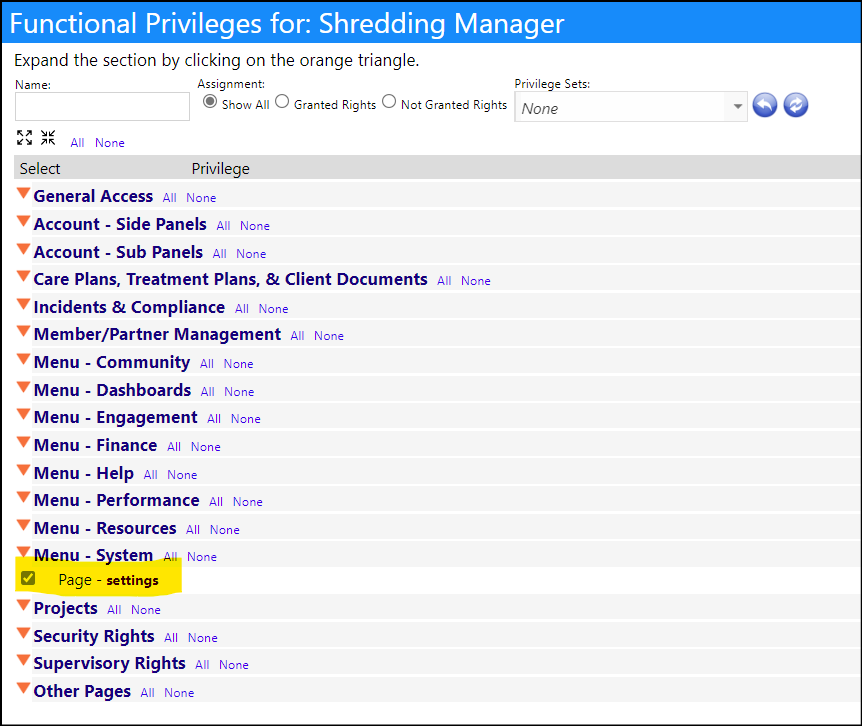Screen dimensions: 862x726
Task: Expand the Menu - Engagement triangle
Action: click(23, 414)
